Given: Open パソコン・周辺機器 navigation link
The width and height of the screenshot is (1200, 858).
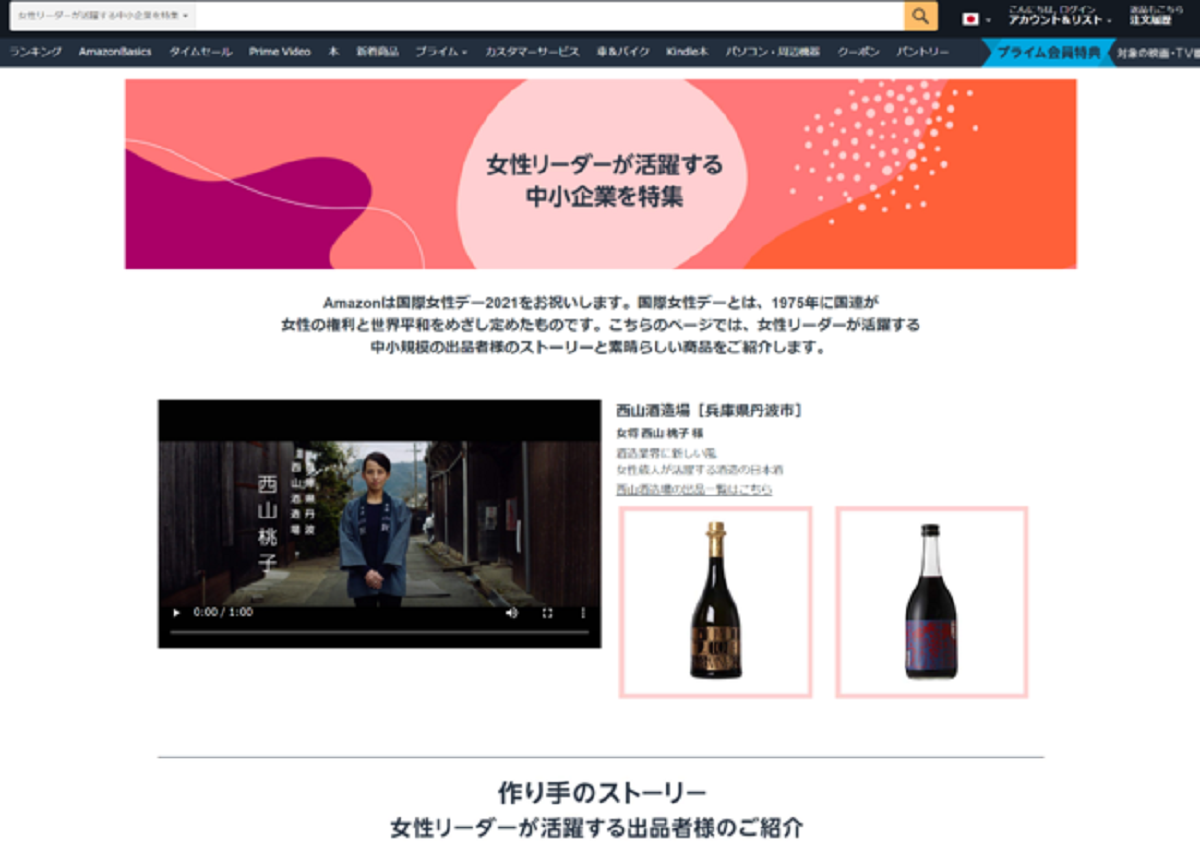Looking at the screenshot, I should click(773, 52).
